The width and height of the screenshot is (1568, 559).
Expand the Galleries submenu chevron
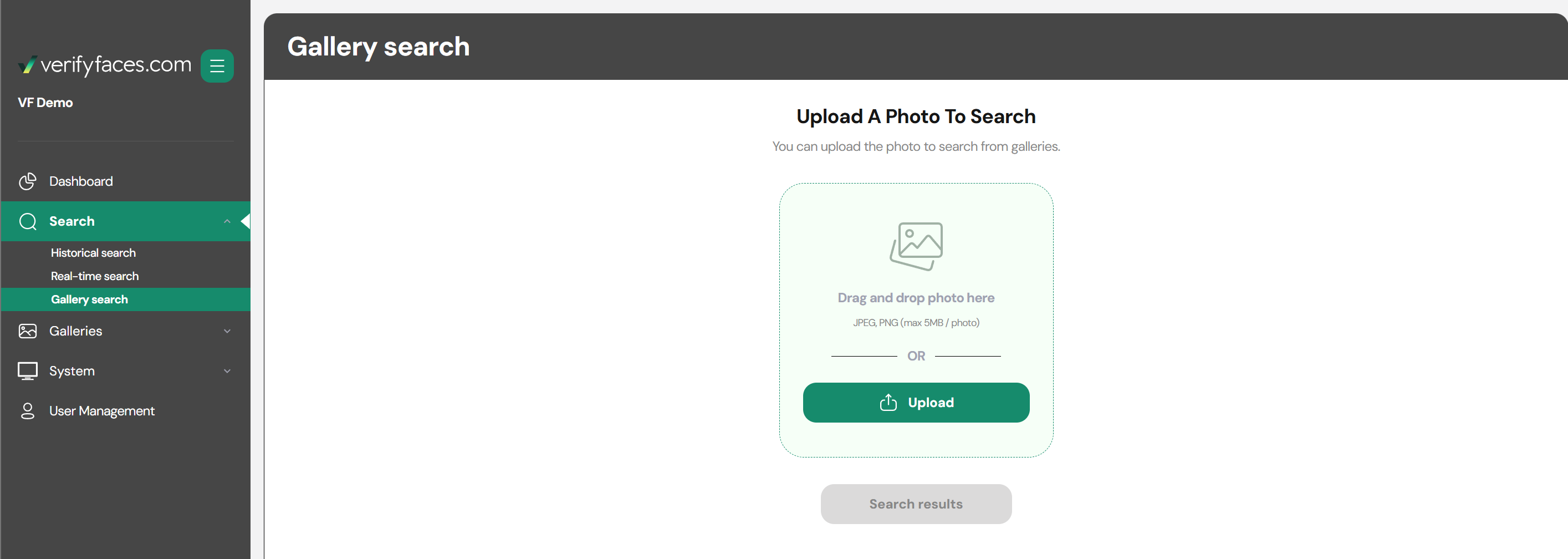point(227,331)
